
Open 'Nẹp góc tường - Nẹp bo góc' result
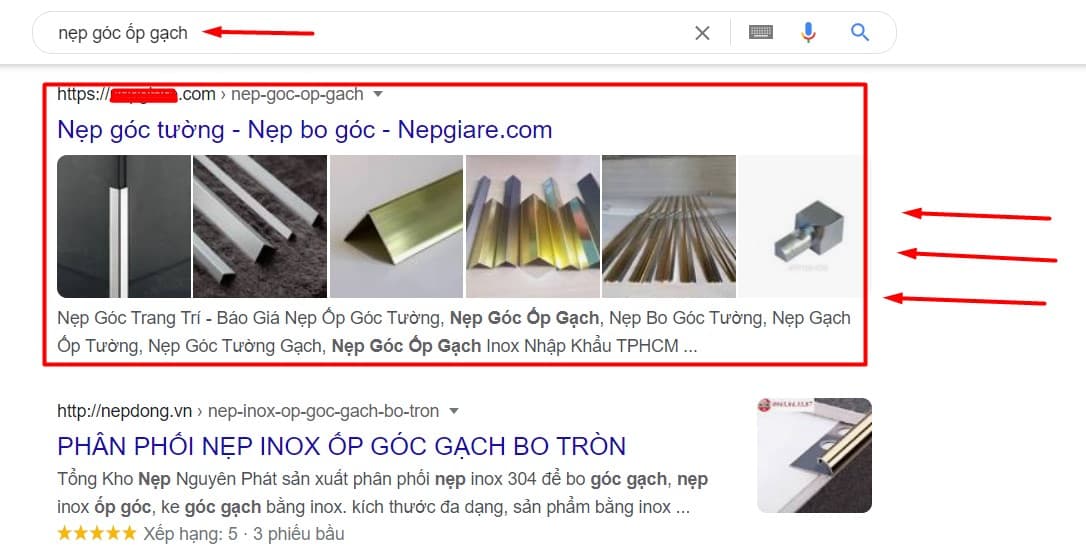tap(304, 130)
